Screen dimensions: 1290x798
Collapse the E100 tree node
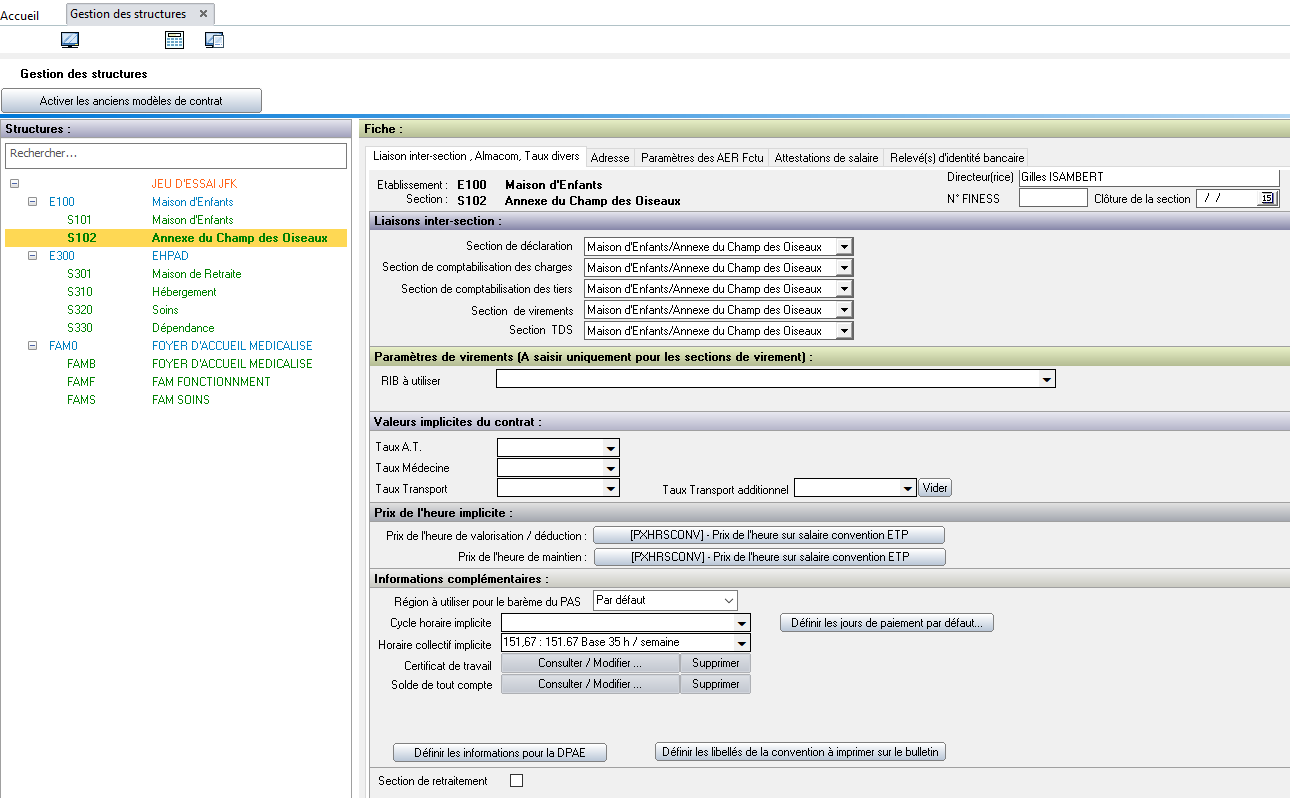point(32,202)
